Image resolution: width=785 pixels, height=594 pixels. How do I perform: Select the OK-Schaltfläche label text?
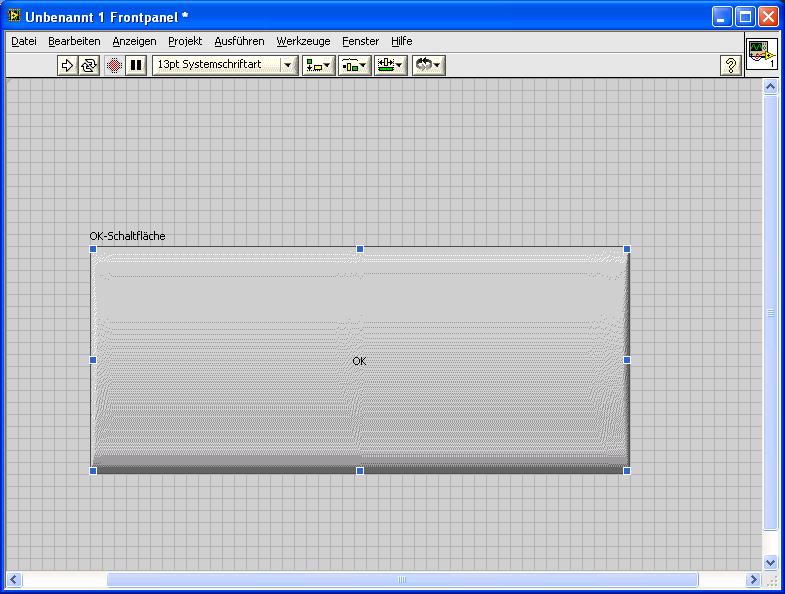(127, 236)
